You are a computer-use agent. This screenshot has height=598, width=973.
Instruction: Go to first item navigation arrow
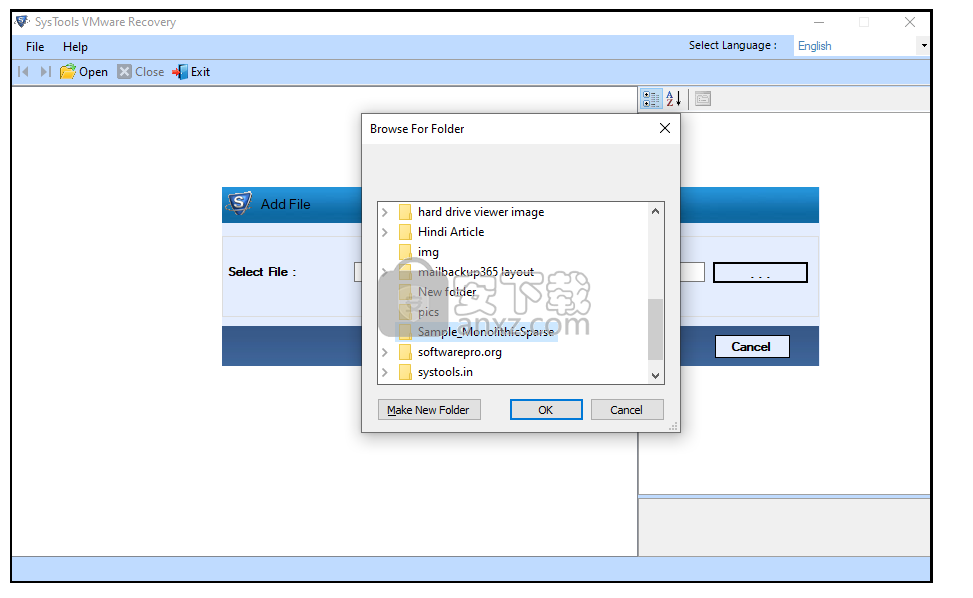(x=24, y=72)
